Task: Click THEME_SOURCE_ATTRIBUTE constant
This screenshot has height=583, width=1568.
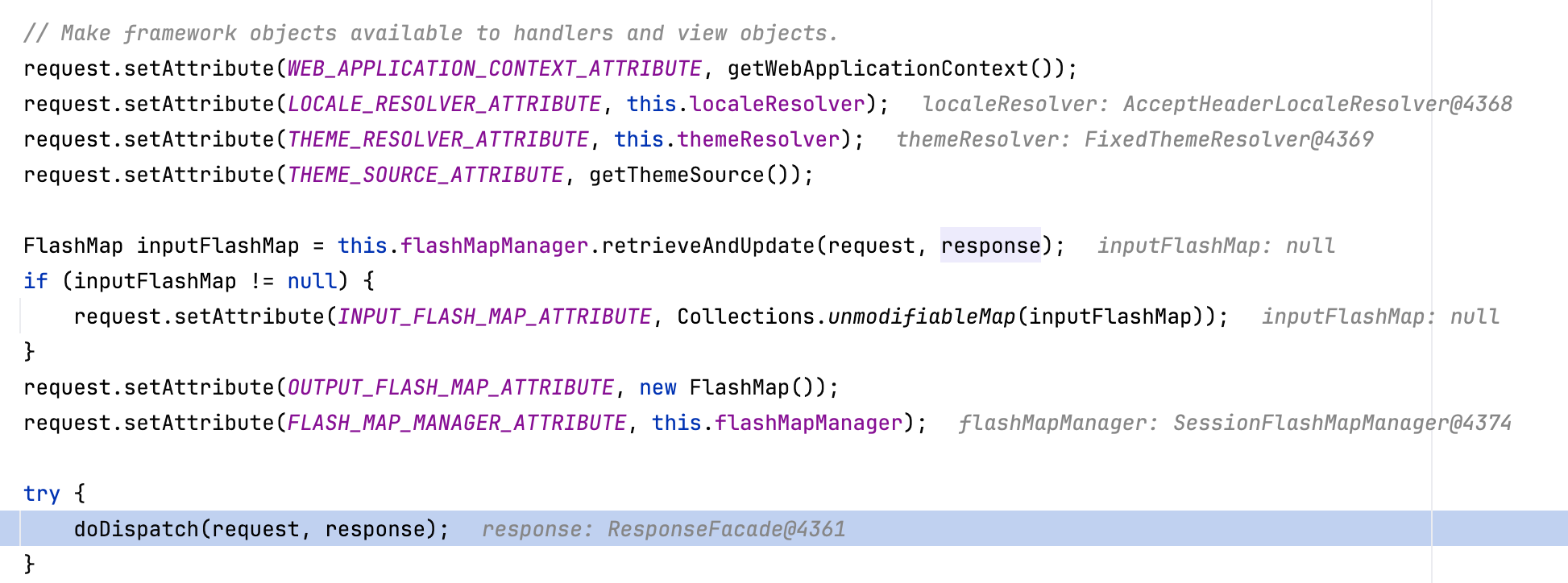Action: pyautogui.click(x=425, y=175)
